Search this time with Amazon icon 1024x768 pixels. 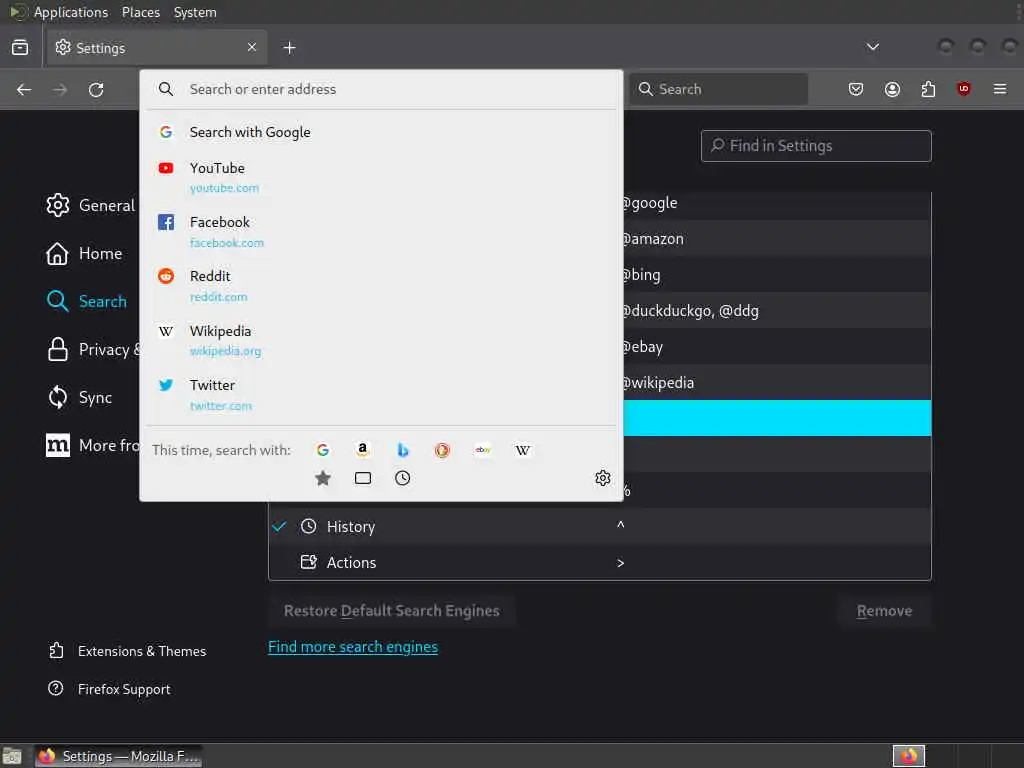(x=362, y=450)
